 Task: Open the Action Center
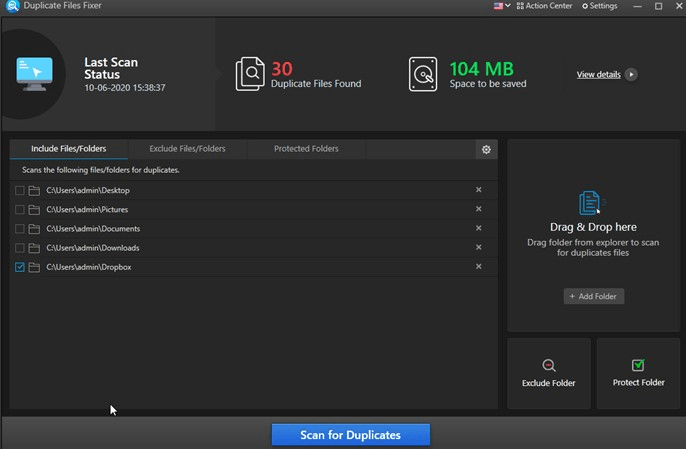coord(544,6)
